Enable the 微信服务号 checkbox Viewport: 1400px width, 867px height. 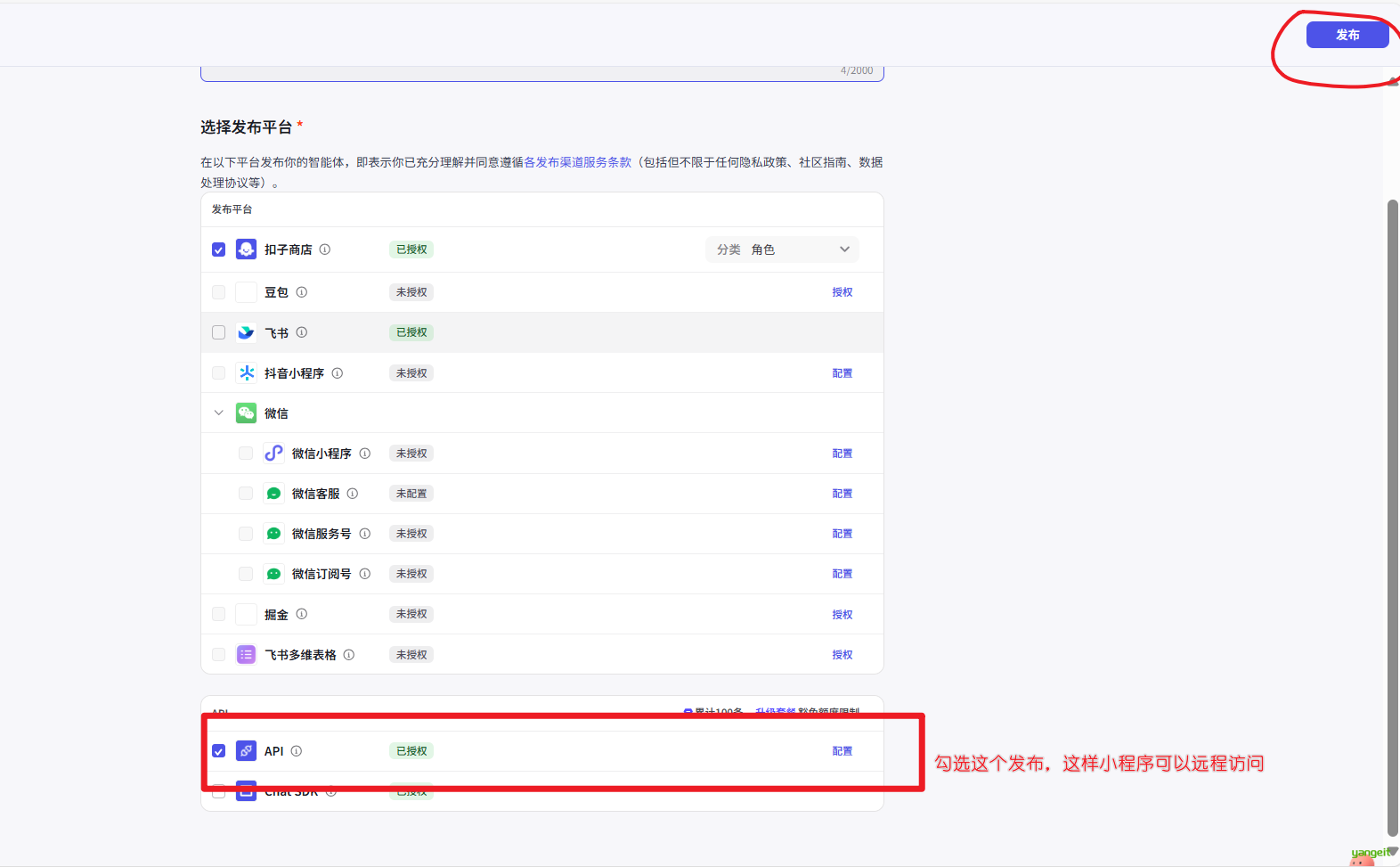pyautogui.click(x=246, y=534)
